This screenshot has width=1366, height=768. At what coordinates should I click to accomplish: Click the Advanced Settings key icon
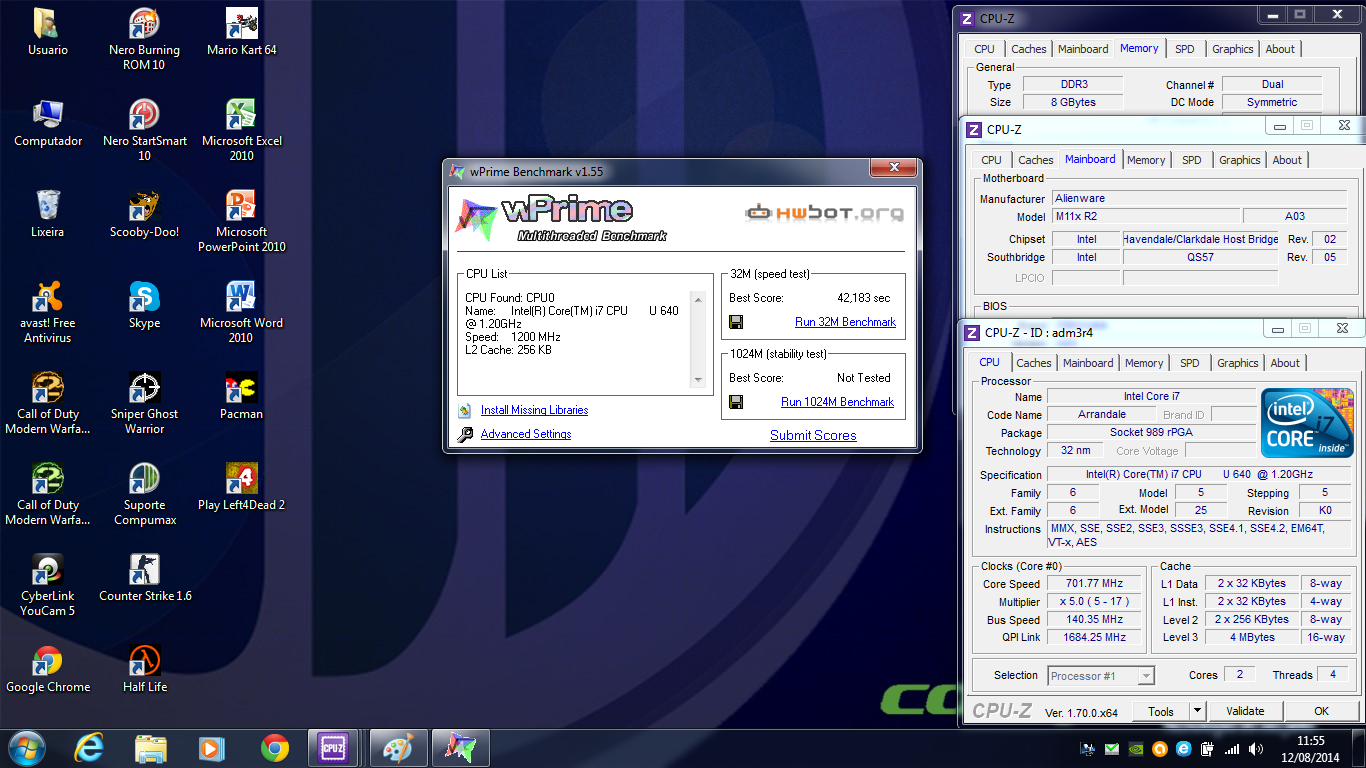pos(465,435)
